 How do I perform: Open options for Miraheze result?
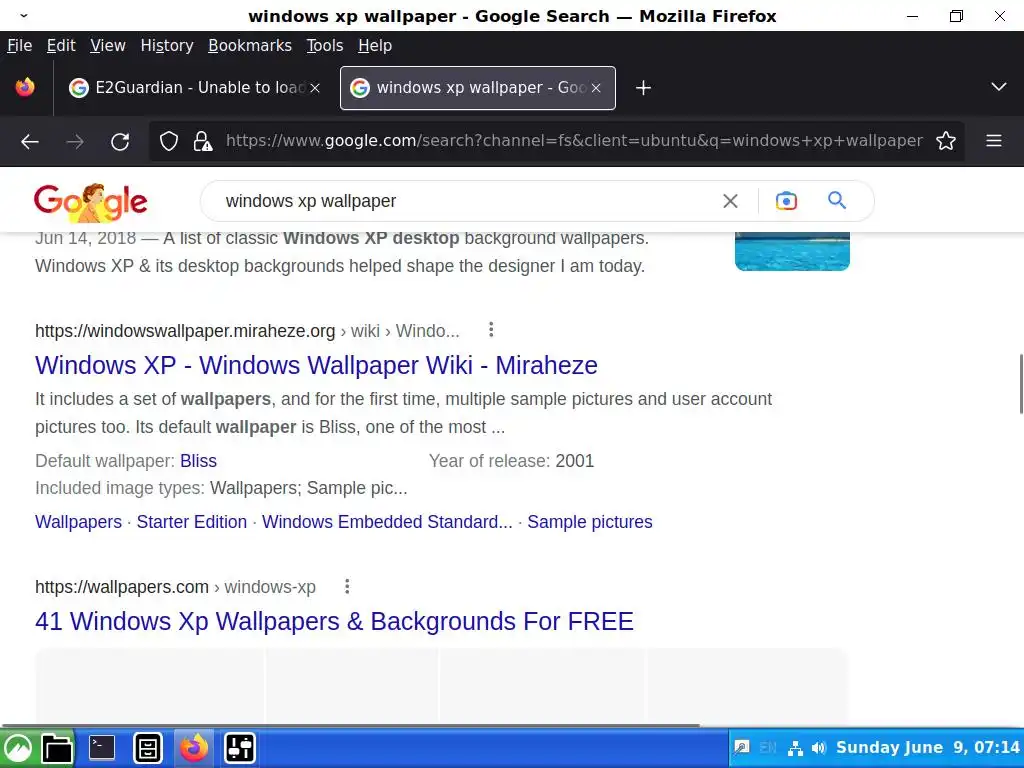491,330
